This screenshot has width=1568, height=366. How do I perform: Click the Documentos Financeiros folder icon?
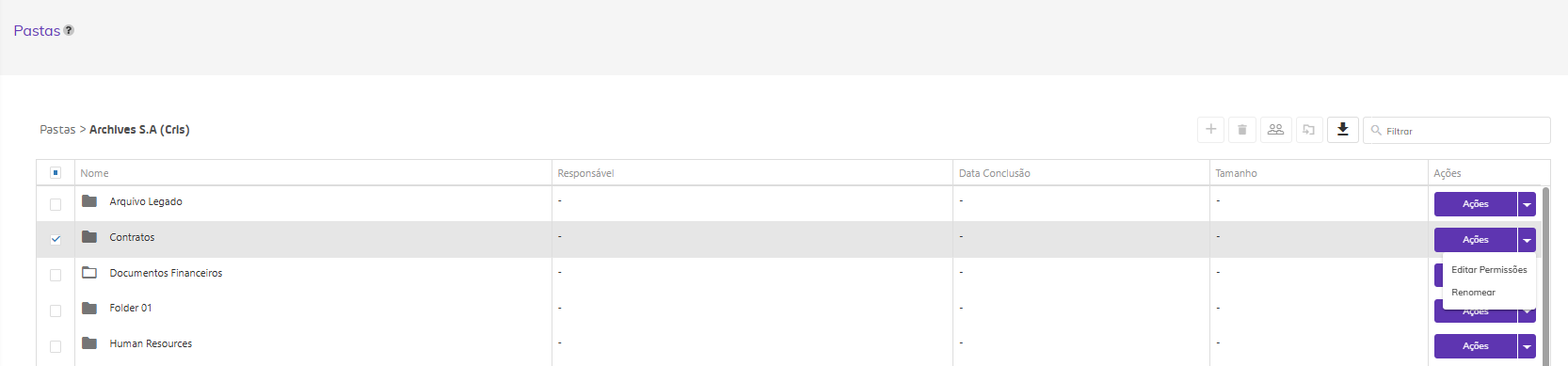point(89,273)
